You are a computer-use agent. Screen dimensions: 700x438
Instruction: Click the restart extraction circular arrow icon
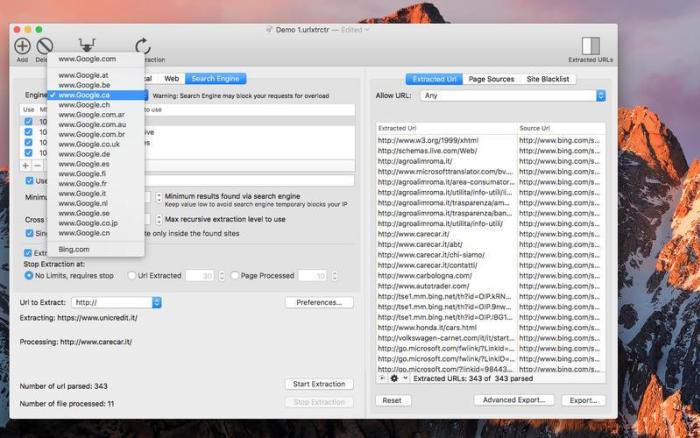click(x=143, y=46)
